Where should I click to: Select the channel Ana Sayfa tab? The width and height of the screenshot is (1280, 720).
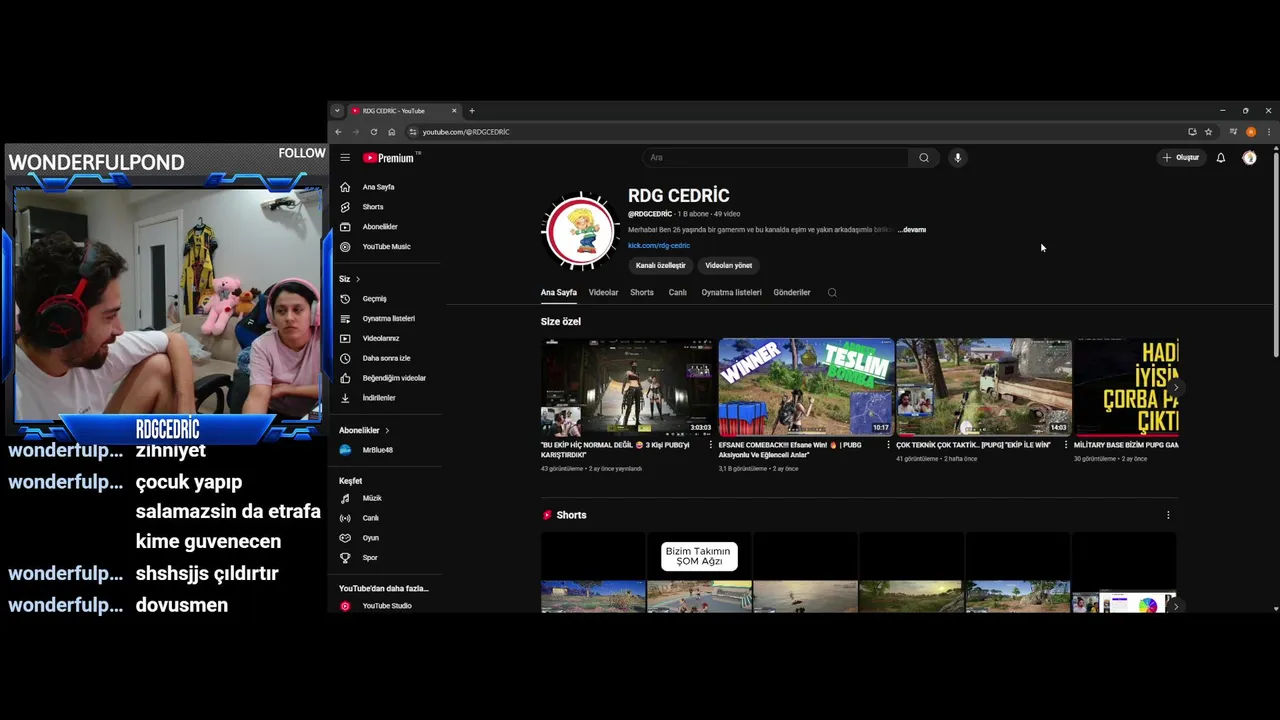[x=559, y=293]
